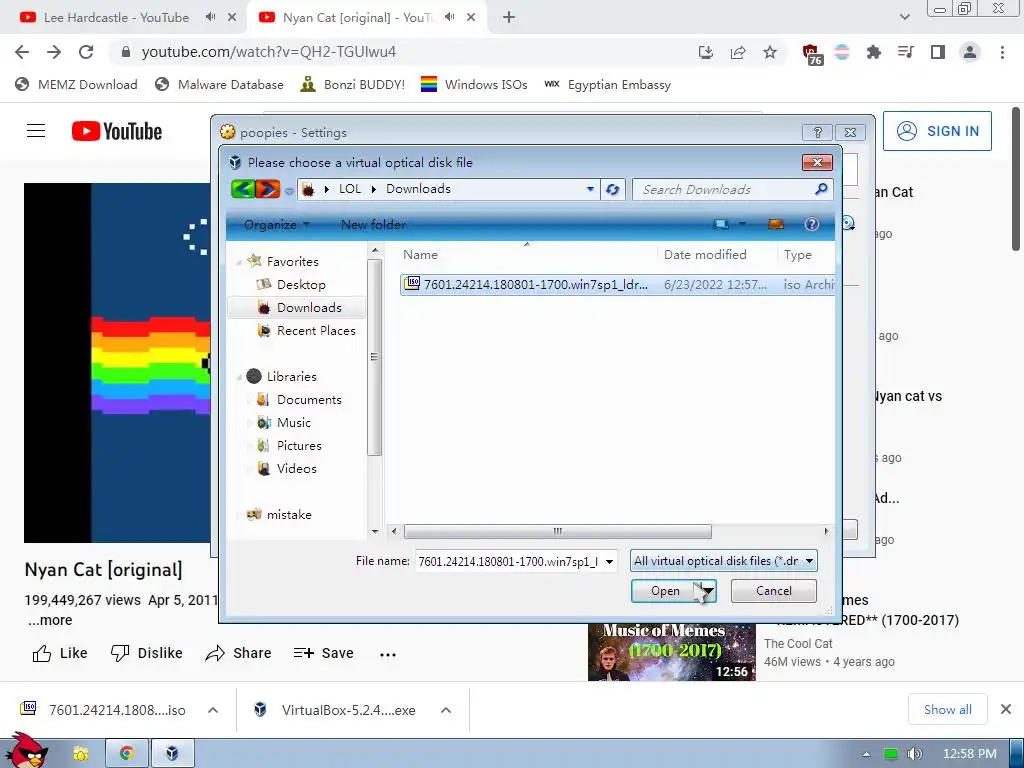1024x768 pixels.
Task: Open Chrome side panel icon
Action: pyautogui.click(x=938, y=52)
